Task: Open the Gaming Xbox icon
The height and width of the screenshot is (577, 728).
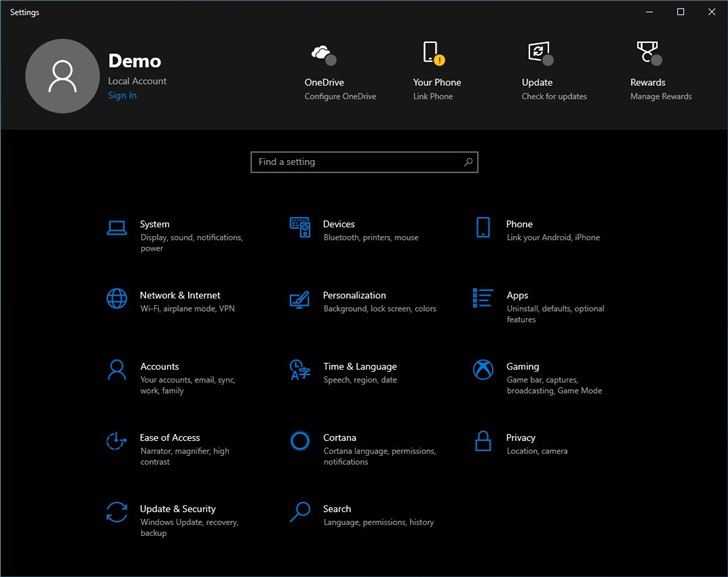Action: (483, 370)
